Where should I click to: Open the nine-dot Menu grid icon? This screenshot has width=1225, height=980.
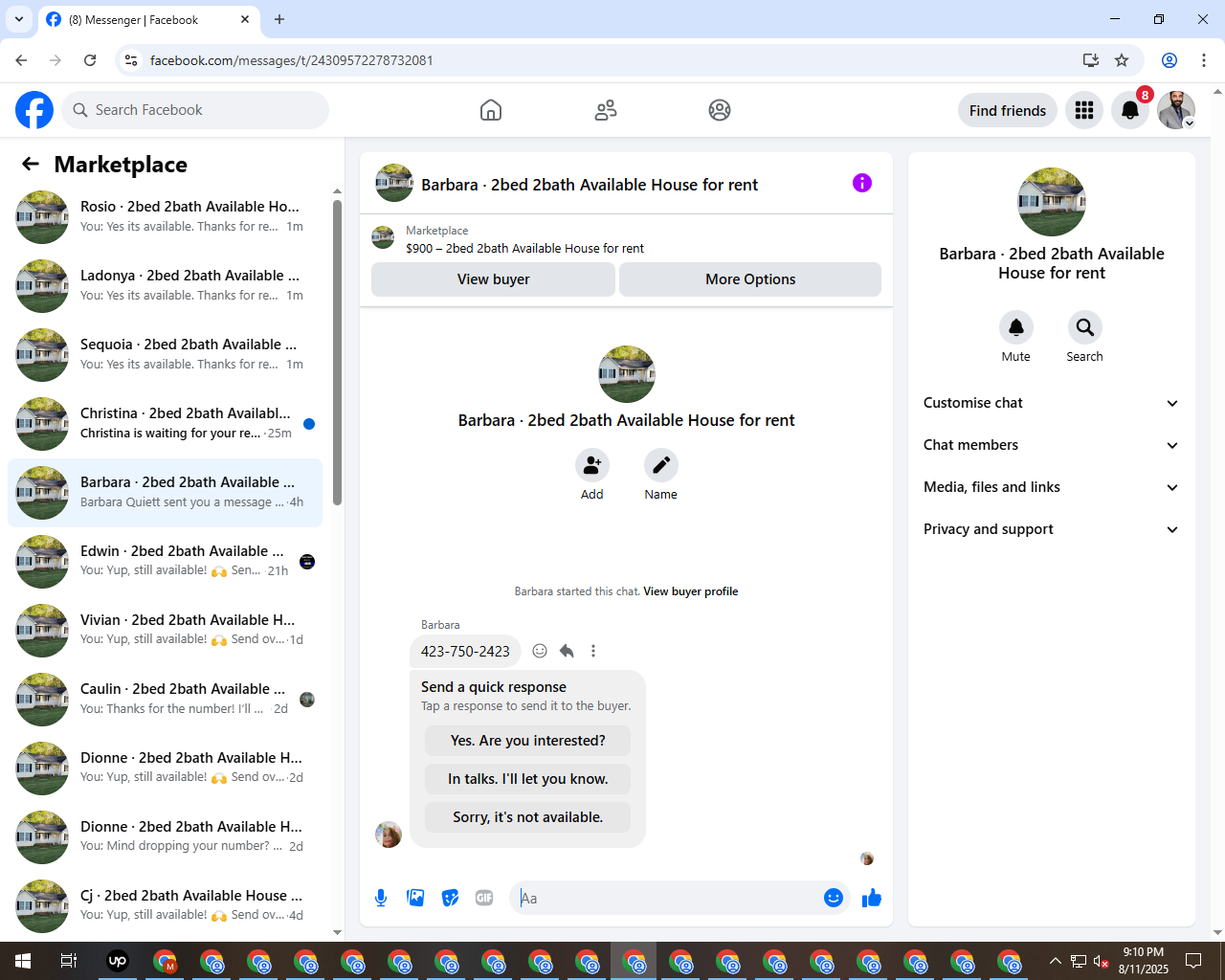point(1084,110)
